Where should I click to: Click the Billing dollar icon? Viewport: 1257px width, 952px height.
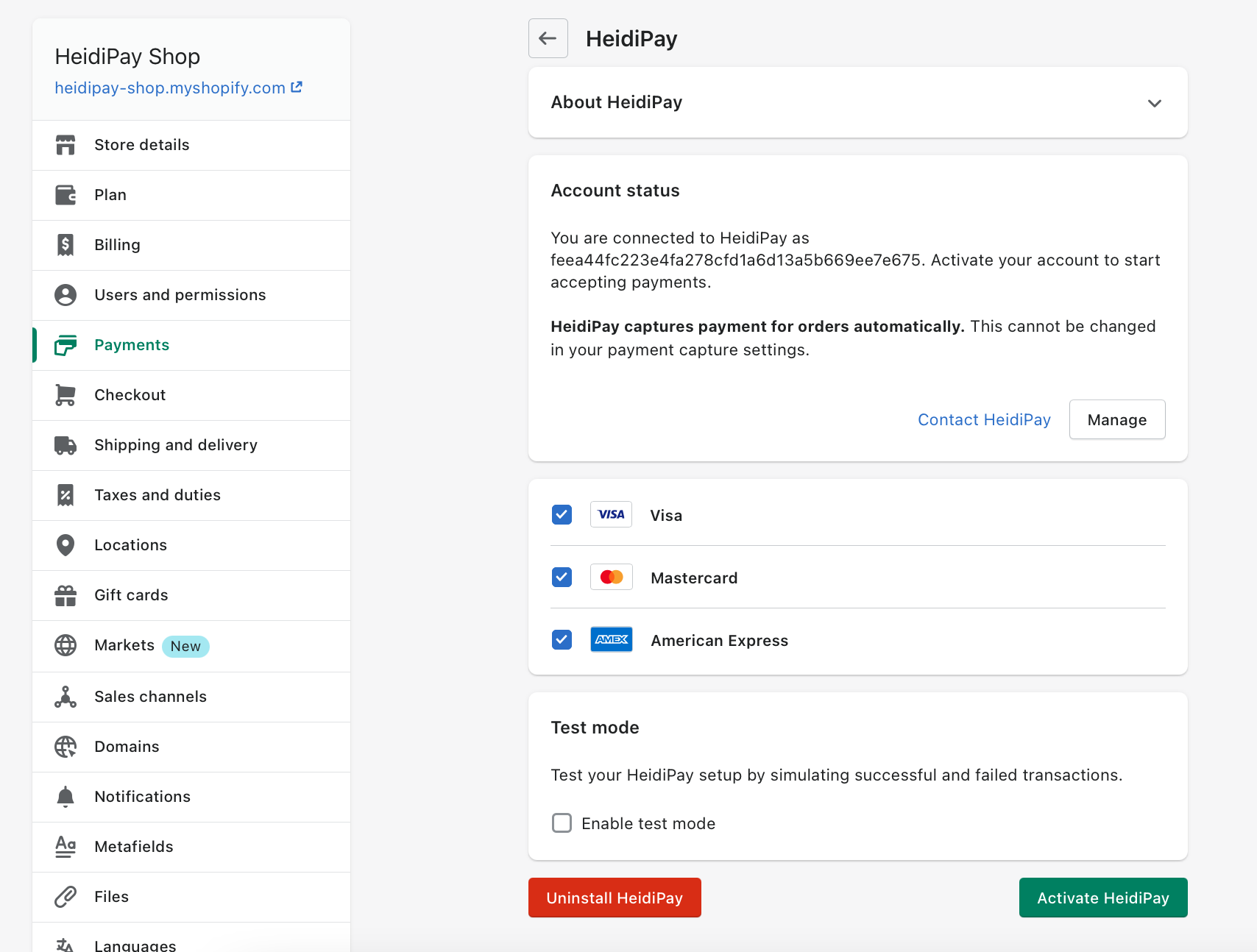point(65,245)
